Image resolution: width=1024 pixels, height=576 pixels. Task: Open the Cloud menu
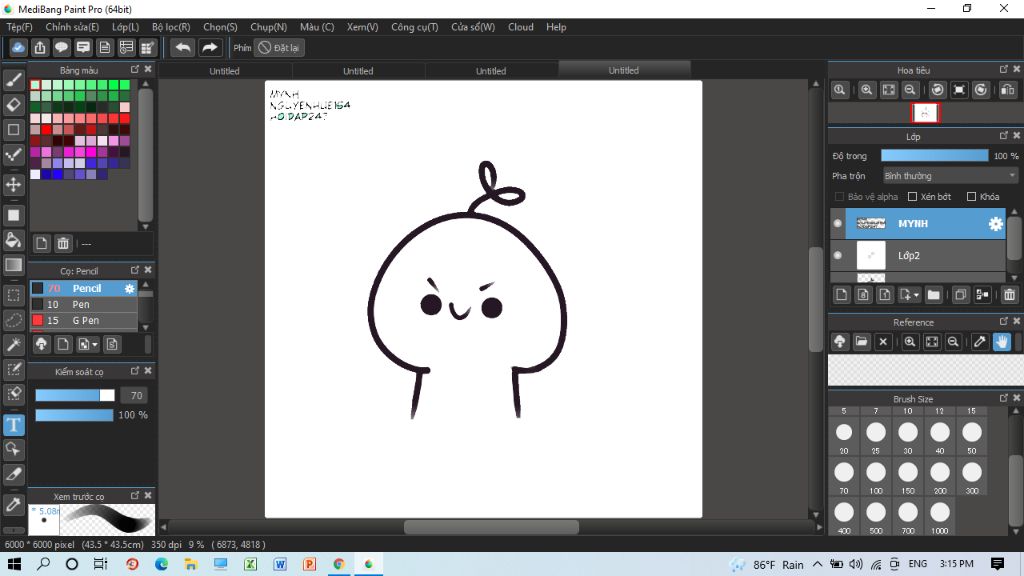(x=520, y=27)
